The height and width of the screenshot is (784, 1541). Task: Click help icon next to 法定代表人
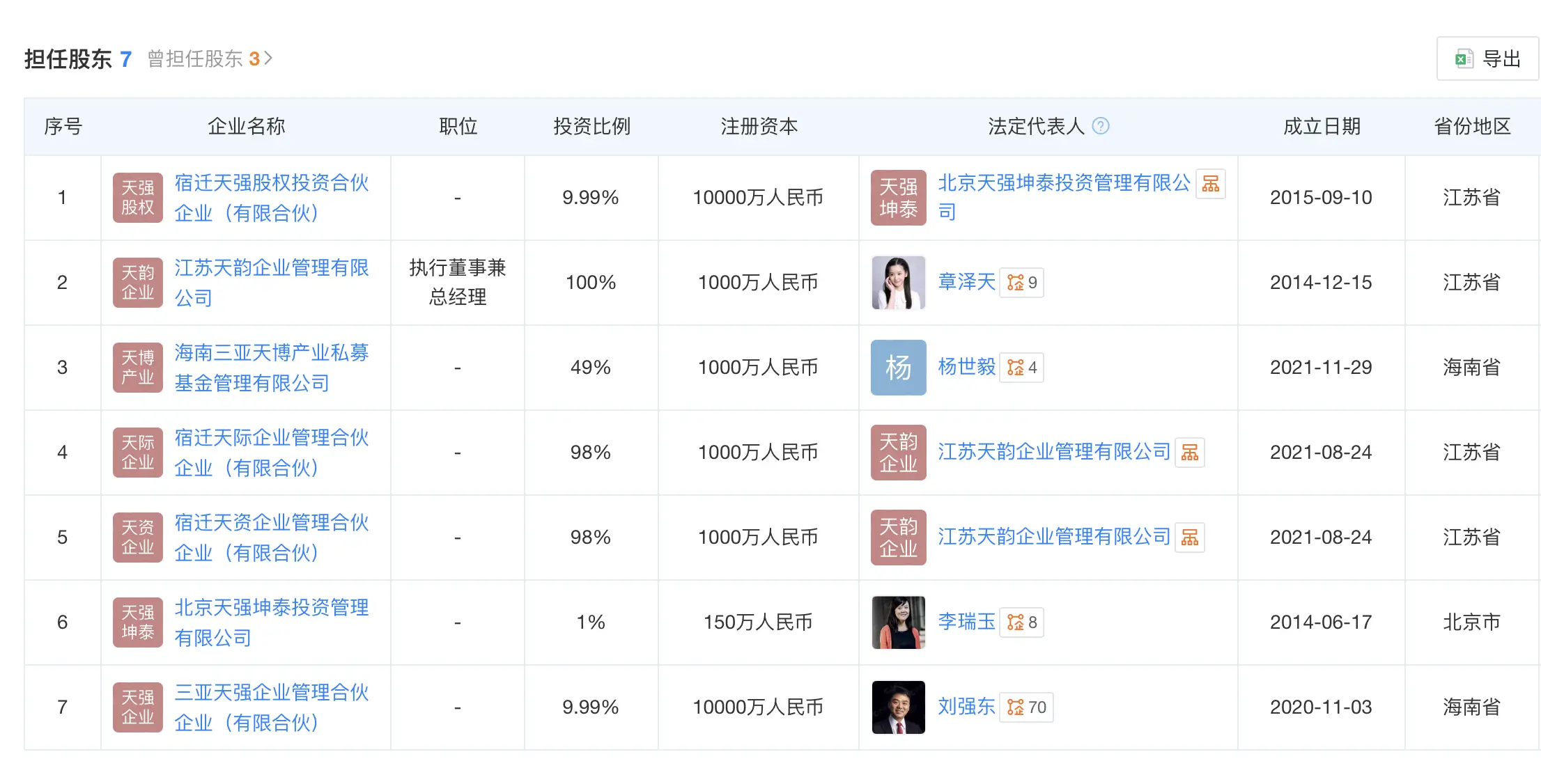1100,126
